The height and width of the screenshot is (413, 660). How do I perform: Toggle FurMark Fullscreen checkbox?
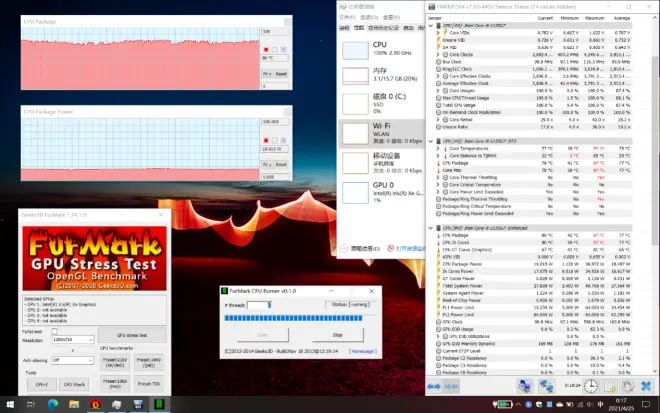coord(55,331)
